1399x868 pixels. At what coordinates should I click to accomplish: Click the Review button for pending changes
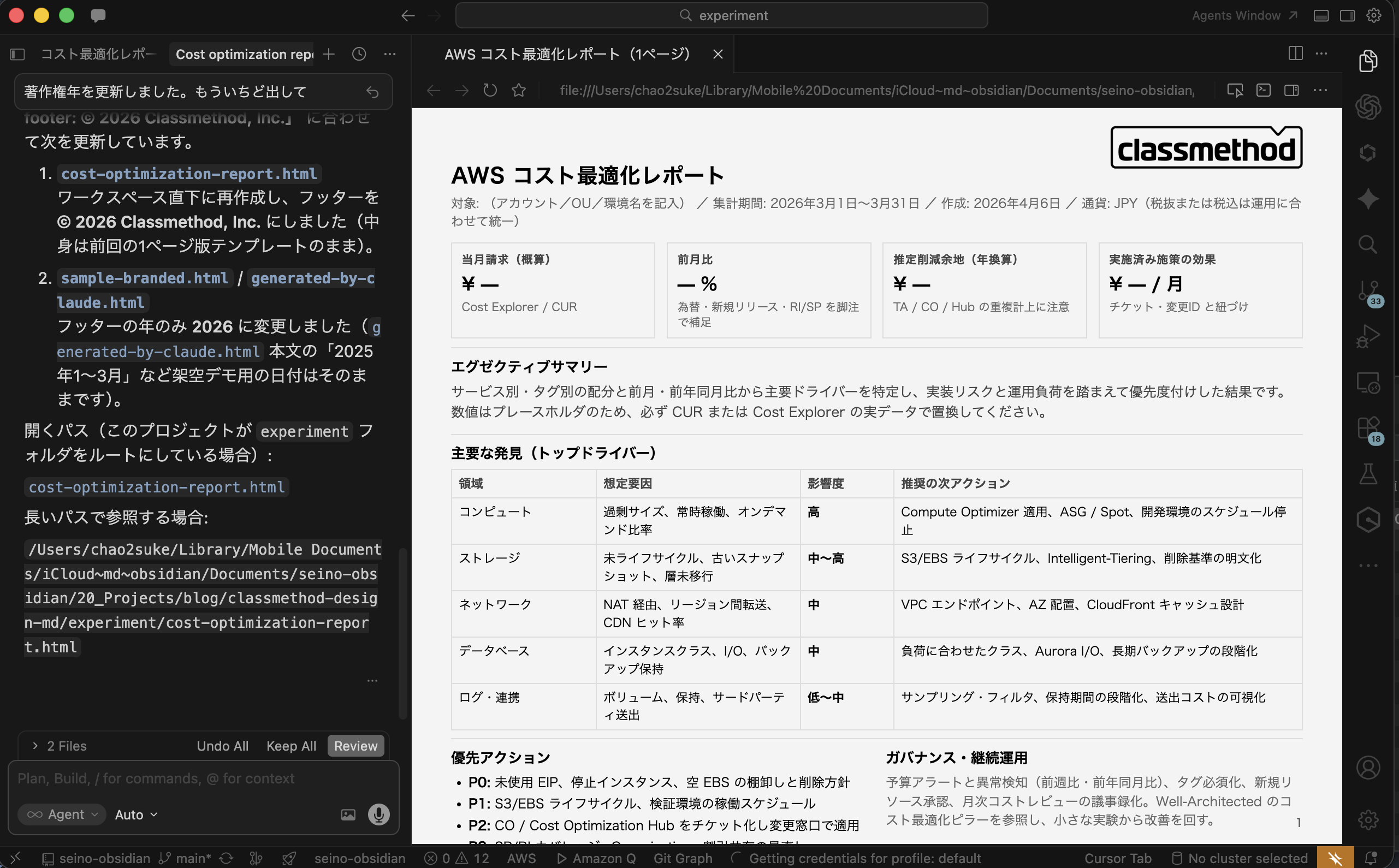[x=355, y=745]
